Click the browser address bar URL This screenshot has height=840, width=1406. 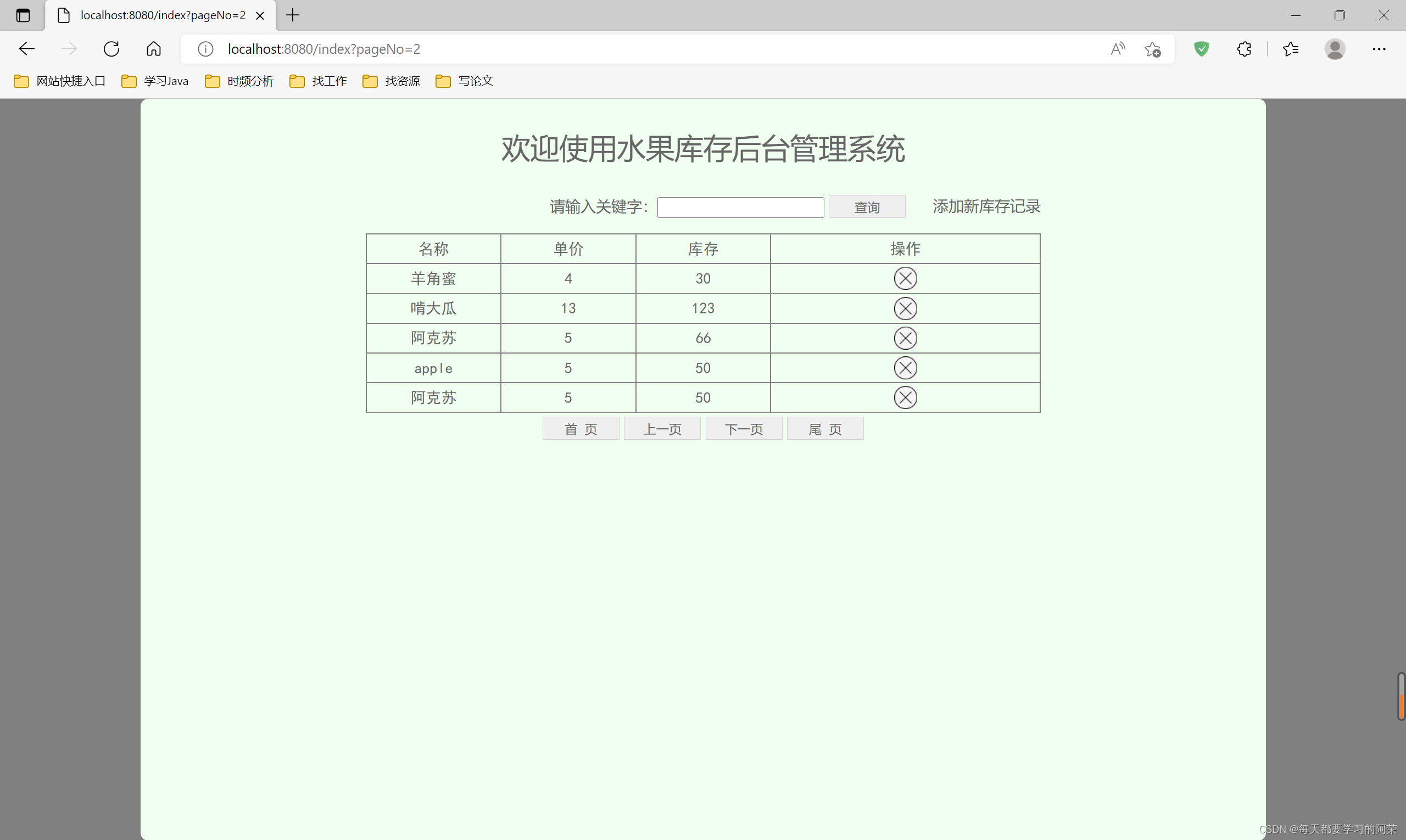(x=324, y=49)
